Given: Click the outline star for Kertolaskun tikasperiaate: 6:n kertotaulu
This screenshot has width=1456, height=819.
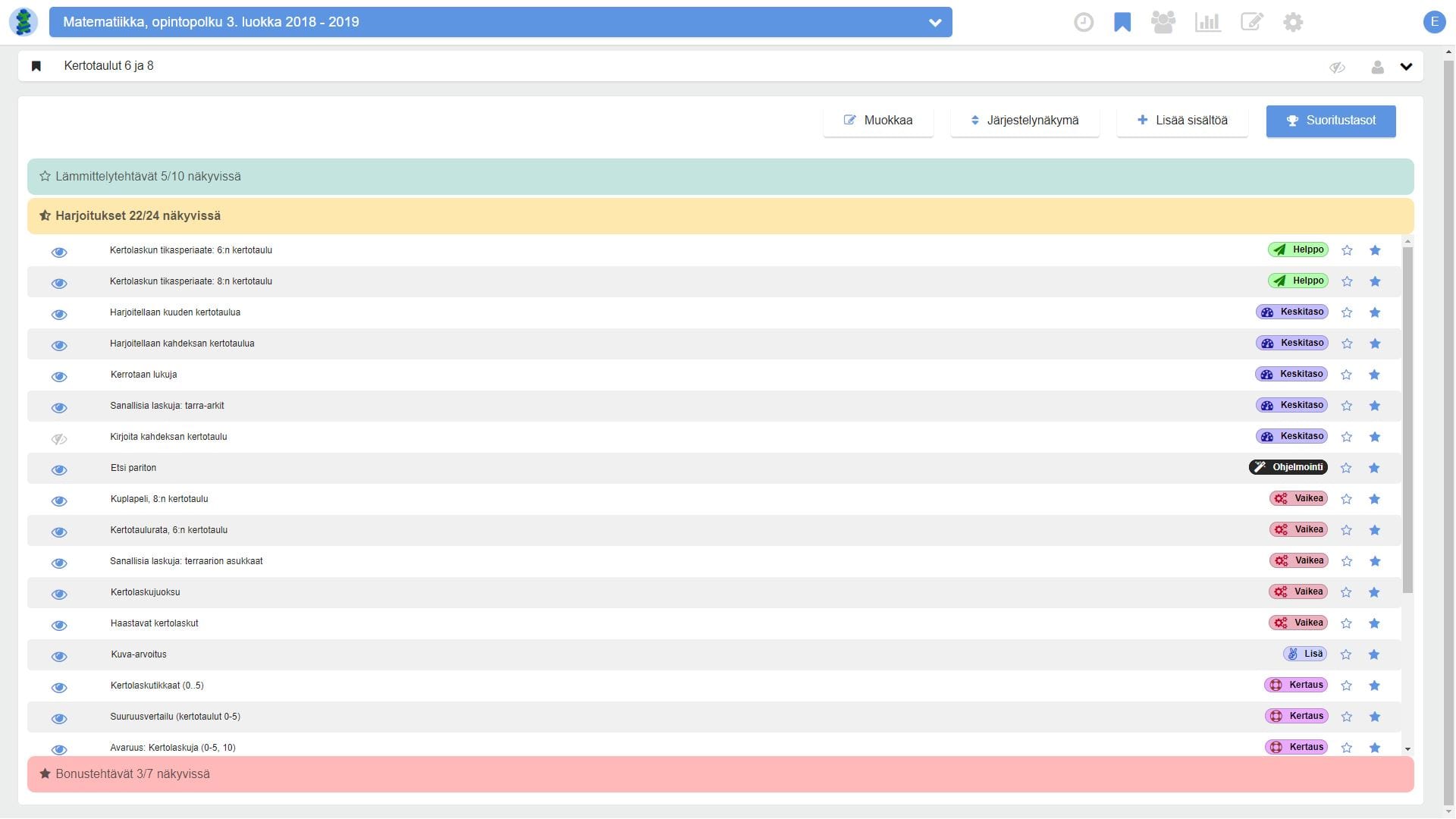Looking at the screenshot, I should coord(1347,250).
